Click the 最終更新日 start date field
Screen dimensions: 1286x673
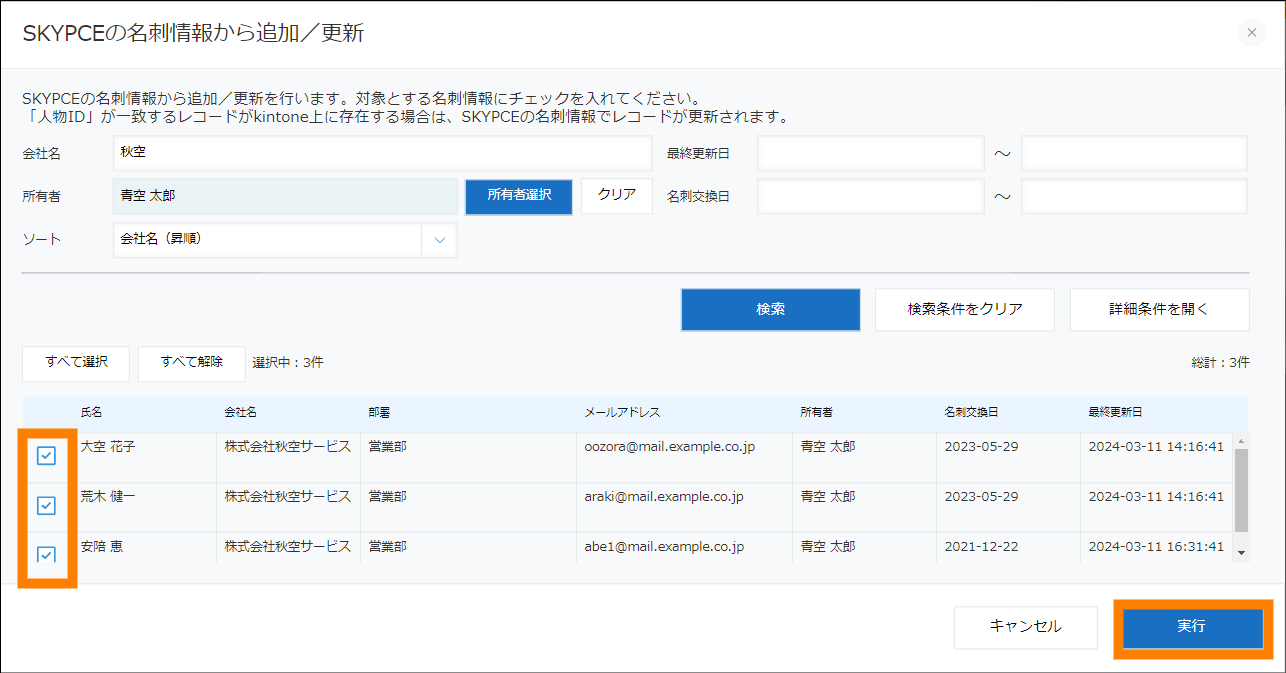870,153
